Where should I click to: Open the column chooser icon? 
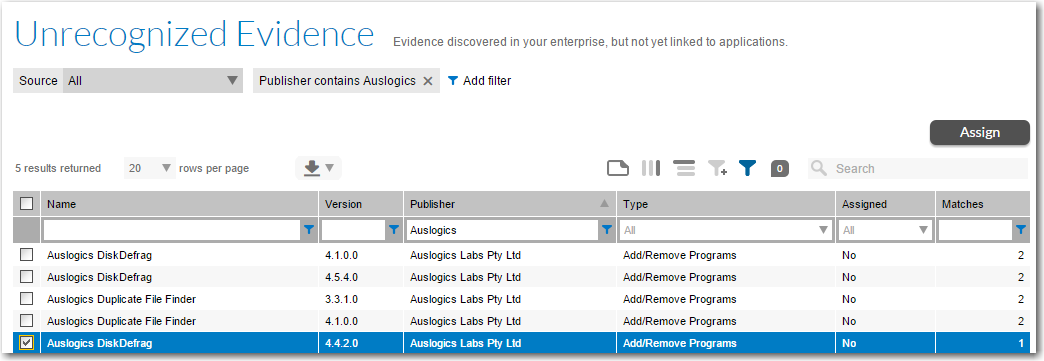pos(651,169)
